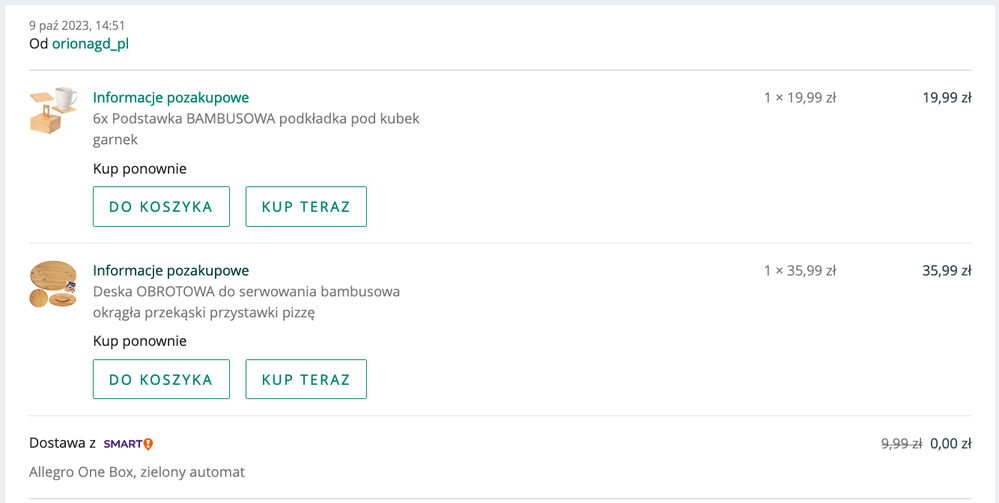Open seller orionagd_pl profile link
The height and width of the screenshot is (503, 999).
[90, 44]
